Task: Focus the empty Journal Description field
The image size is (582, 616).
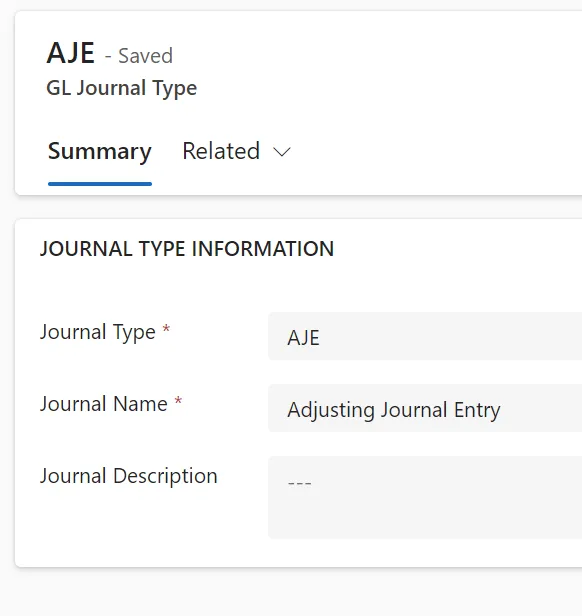Action: coord(425,497)
